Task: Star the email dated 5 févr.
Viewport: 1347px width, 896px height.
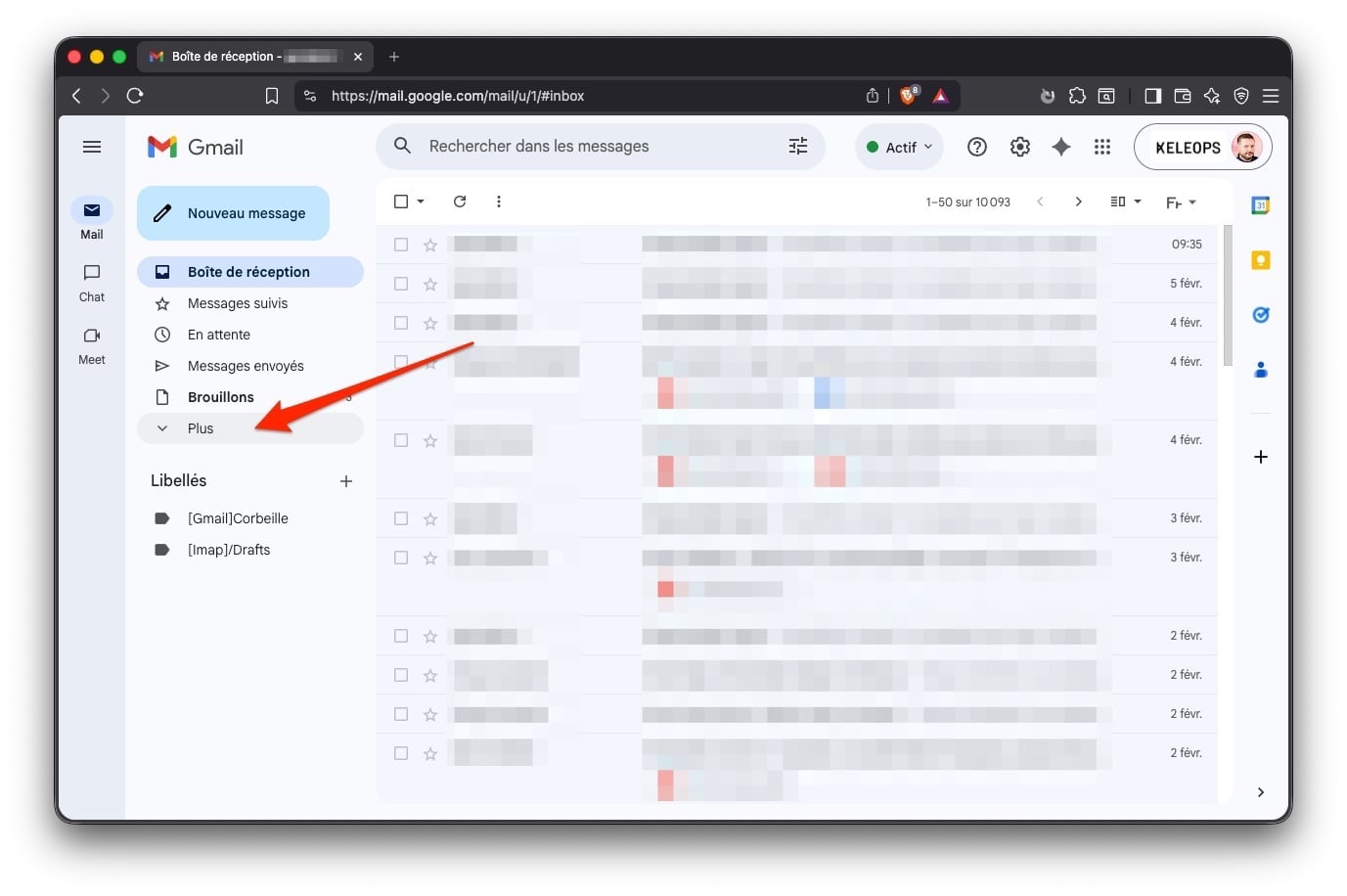Action: [x=430, y=284]
